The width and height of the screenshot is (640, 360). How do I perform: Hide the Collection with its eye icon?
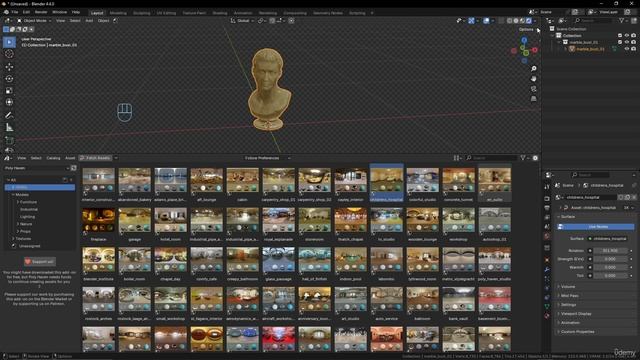[627, 36]
